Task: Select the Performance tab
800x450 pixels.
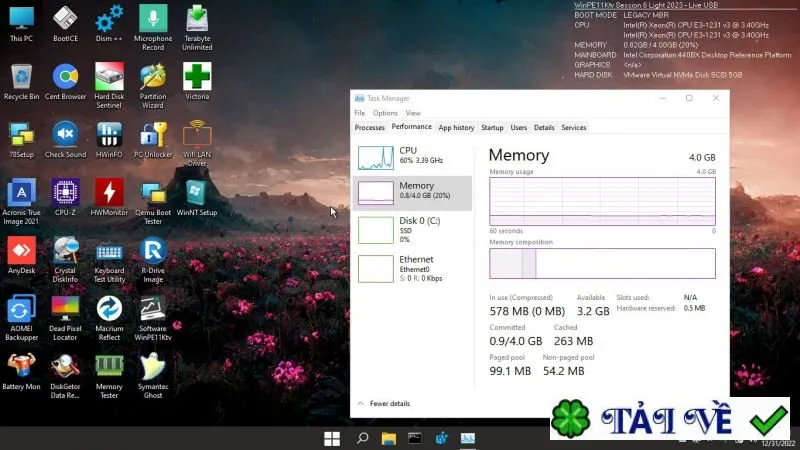Action: pos(411,127)
